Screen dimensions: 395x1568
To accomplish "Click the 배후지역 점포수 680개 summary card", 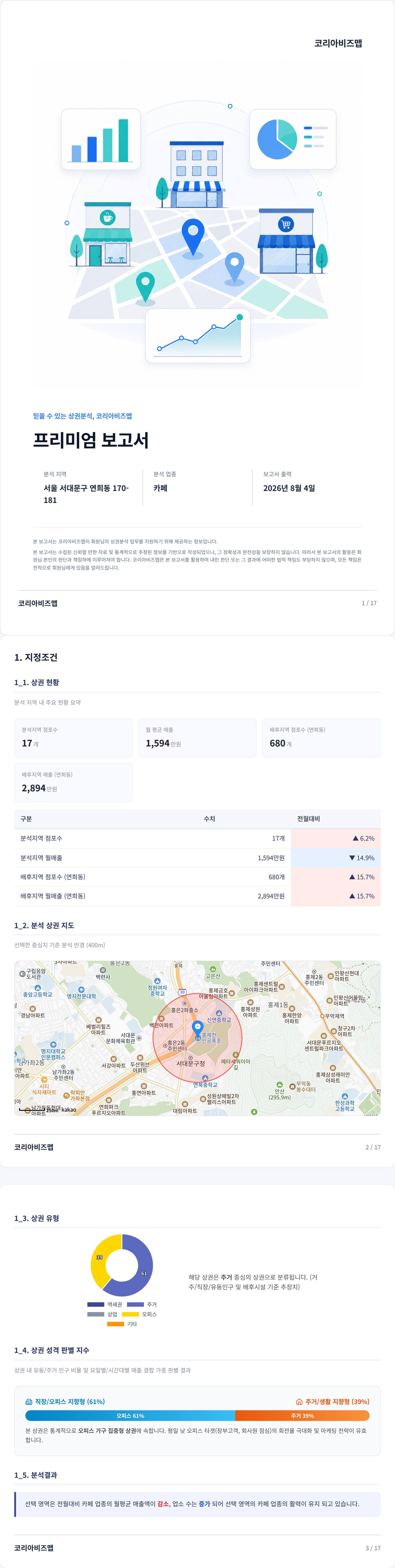I will (321, 738).
